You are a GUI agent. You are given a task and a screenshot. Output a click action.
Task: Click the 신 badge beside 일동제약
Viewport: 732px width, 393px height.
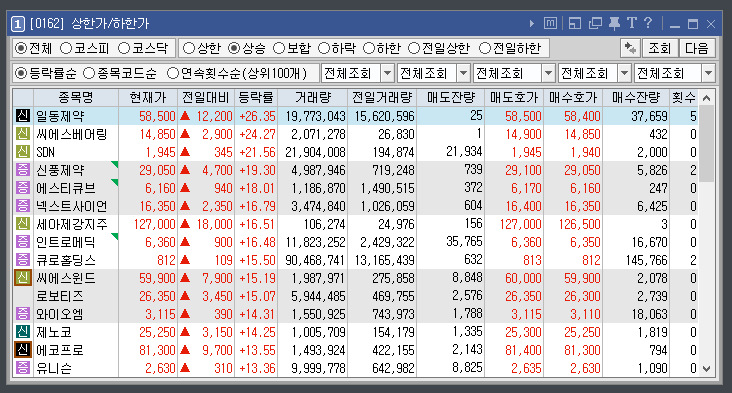click(x=23, y=116)
